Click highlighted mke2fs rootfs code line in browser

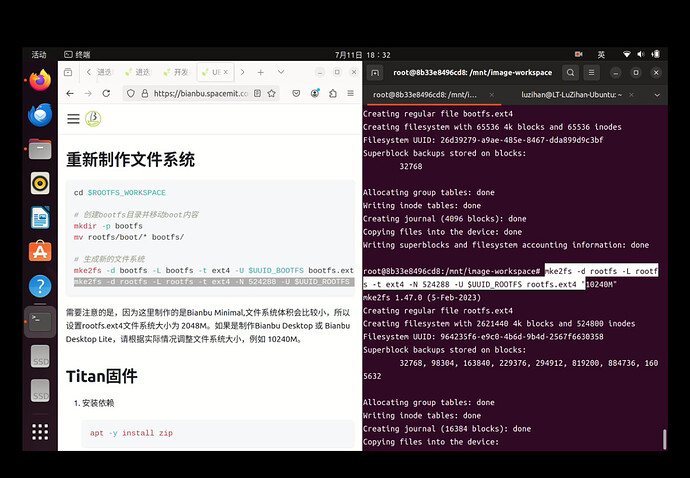tap(214, 282)
